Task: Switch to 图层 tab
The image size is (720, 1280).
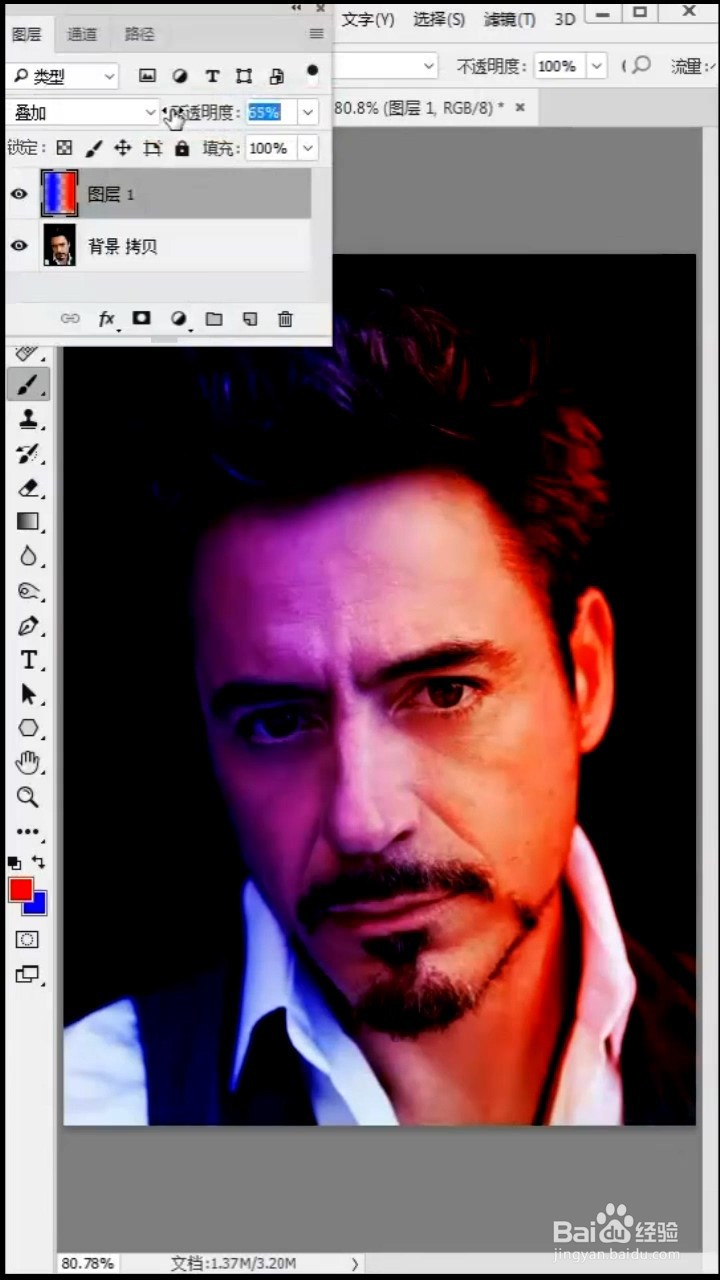Action: 27,34
